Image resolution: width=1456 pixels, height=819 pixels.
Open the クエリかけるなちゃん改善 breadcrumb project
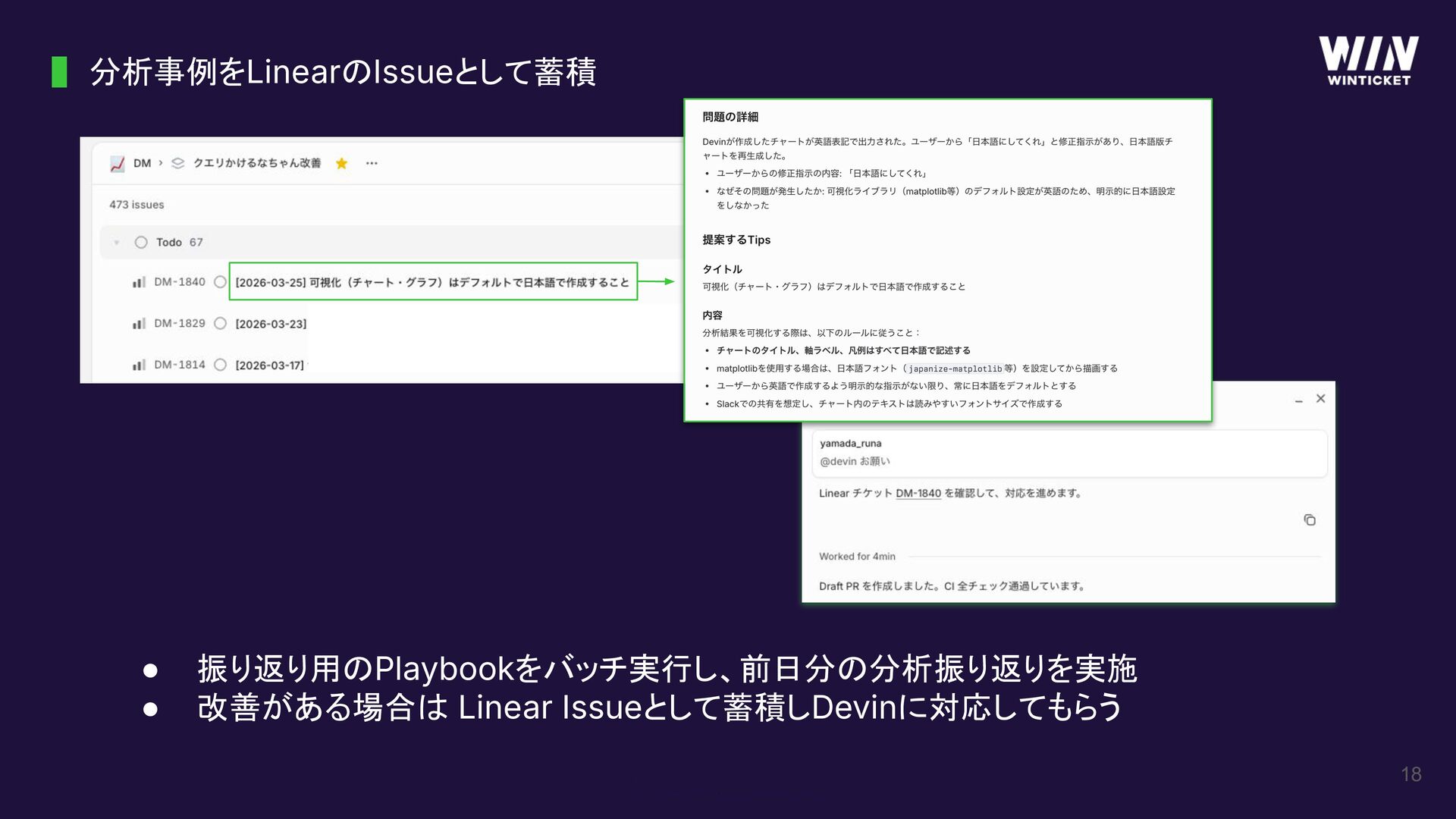(256, 163)
